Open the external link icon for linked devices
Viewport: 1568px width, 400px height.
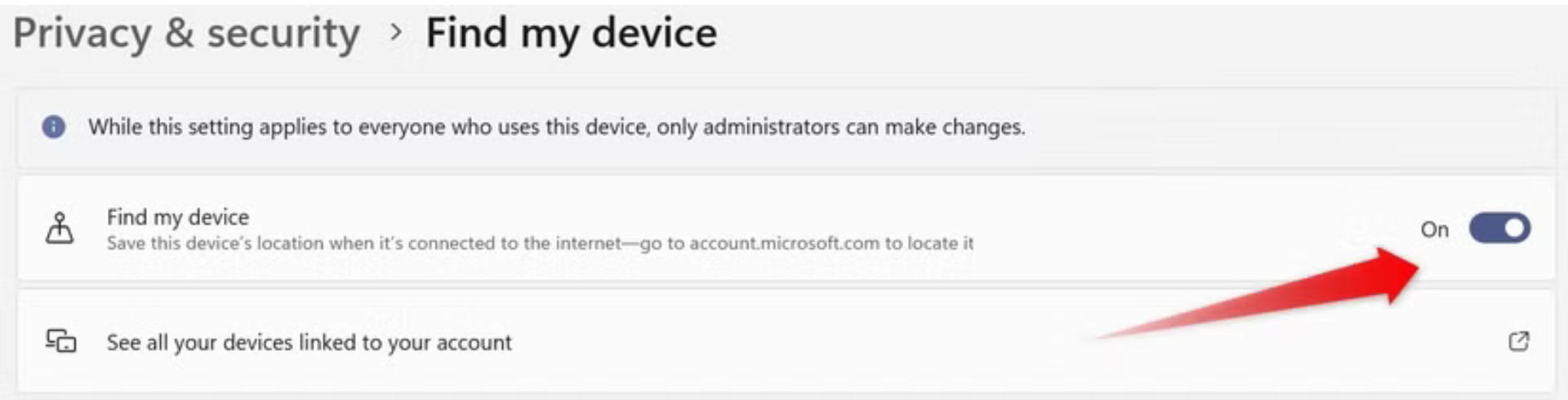(x=1518, y=341)
